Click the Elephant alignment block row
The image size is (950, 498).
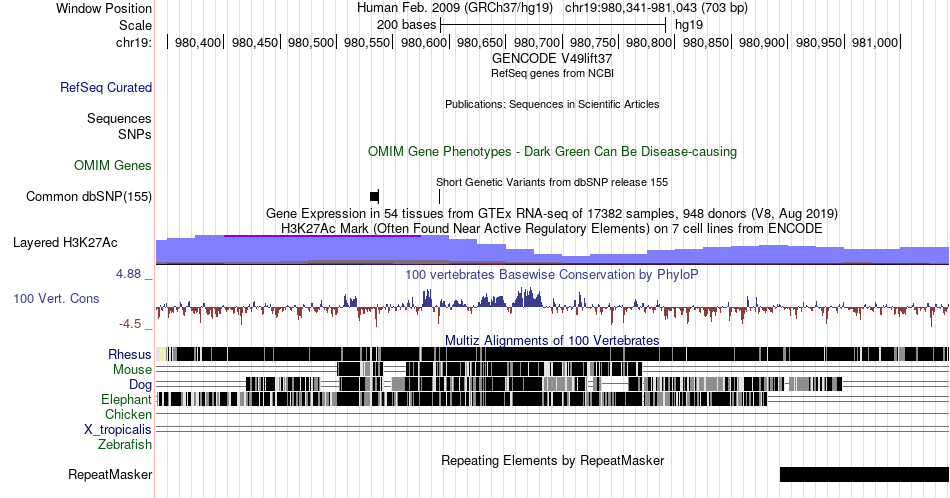[552, 399]
